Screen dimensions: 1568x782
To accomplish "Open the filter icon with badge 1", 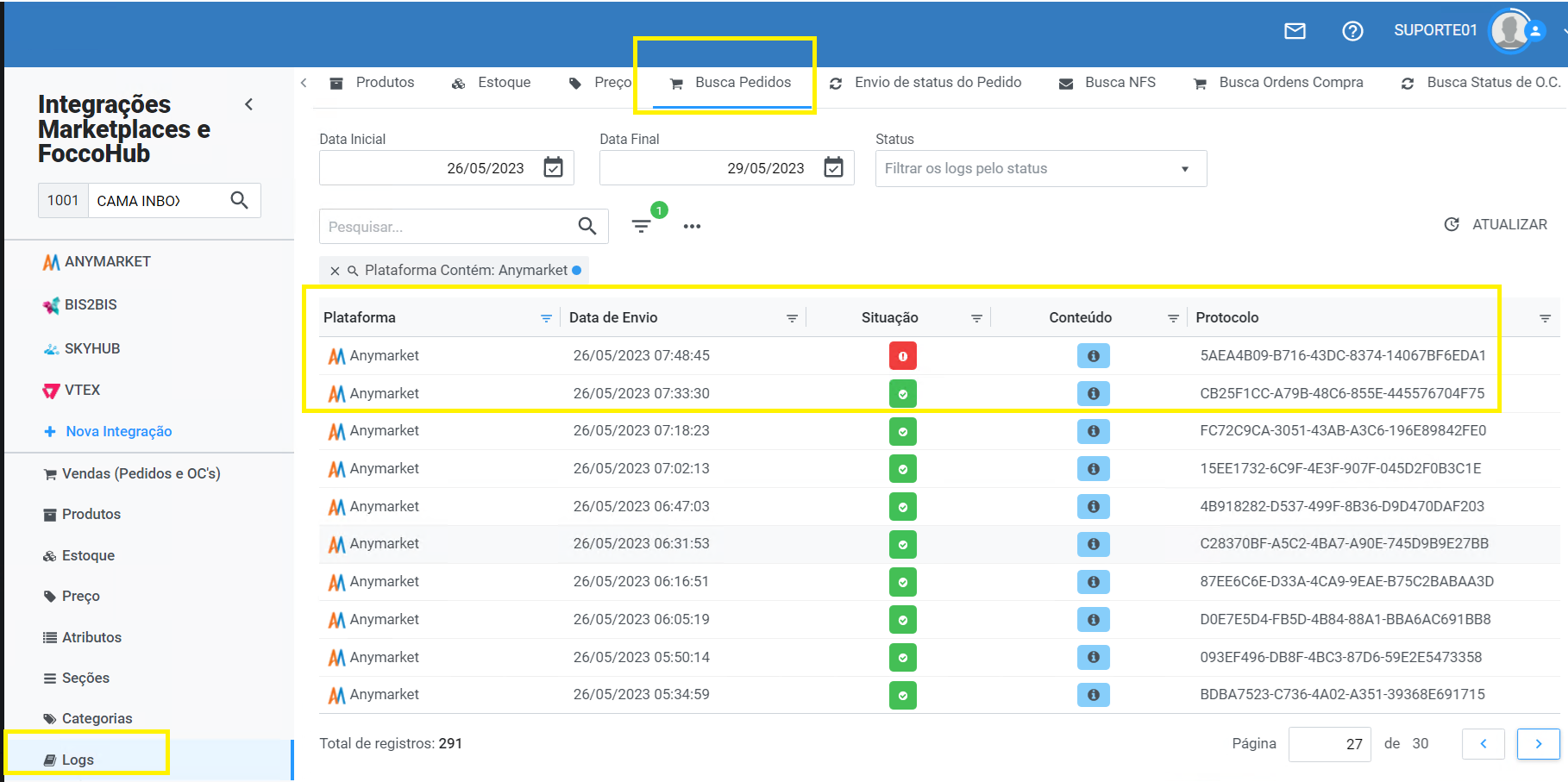I will [x=642, y=226].
